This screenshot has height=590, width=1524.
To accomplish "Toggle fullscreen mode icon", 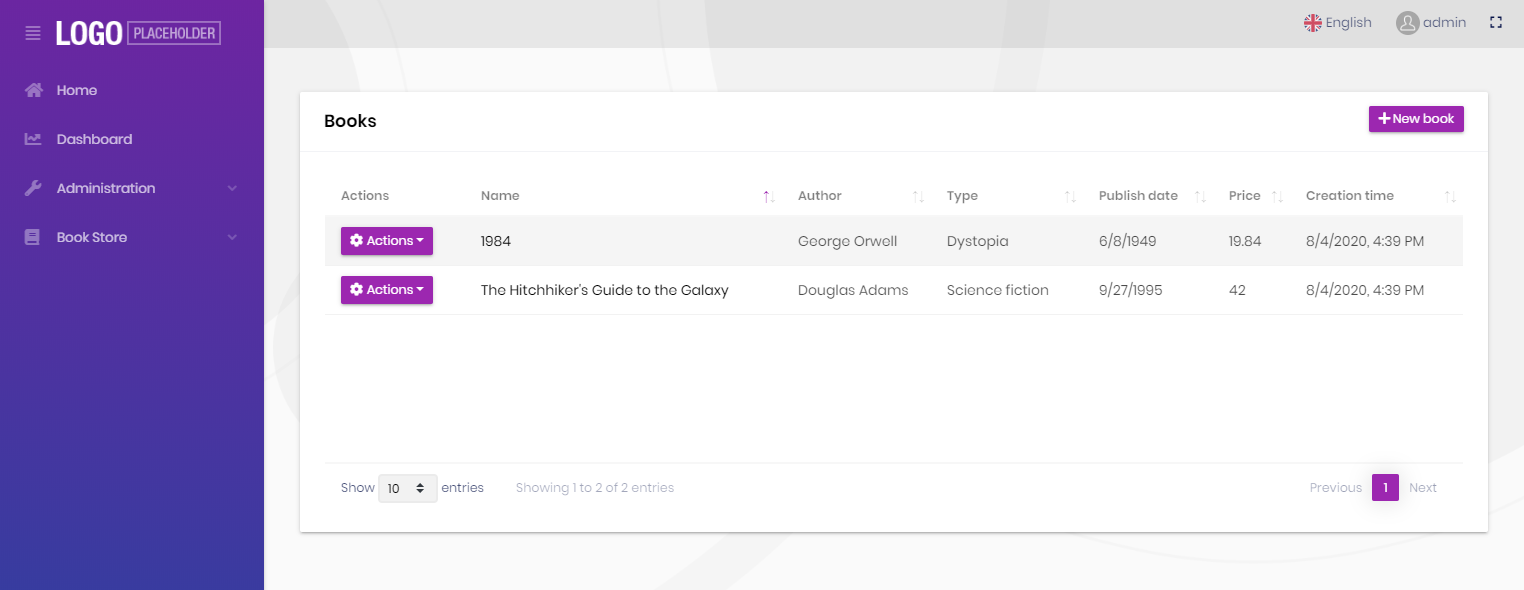I will pos(1496,22).
